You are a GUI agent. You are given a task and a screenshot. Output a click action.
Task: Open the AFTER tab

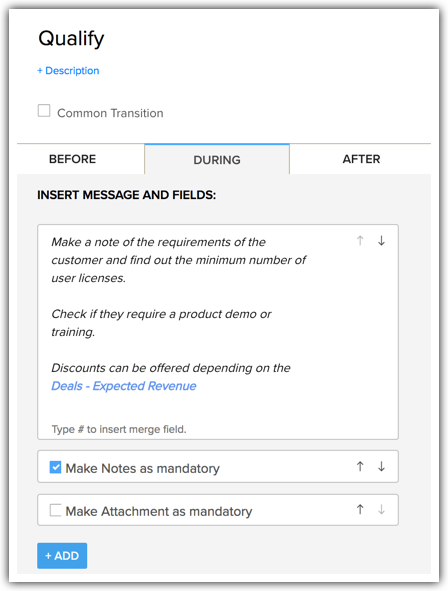(361, 159)
